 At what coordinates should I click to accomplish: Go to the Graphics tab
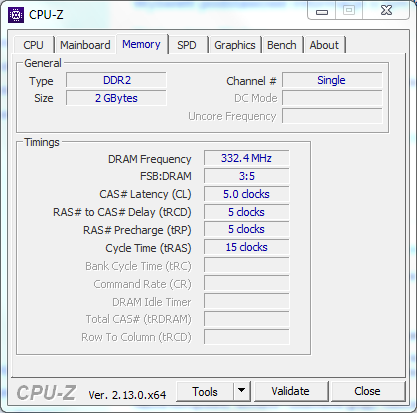pos(235,45)
